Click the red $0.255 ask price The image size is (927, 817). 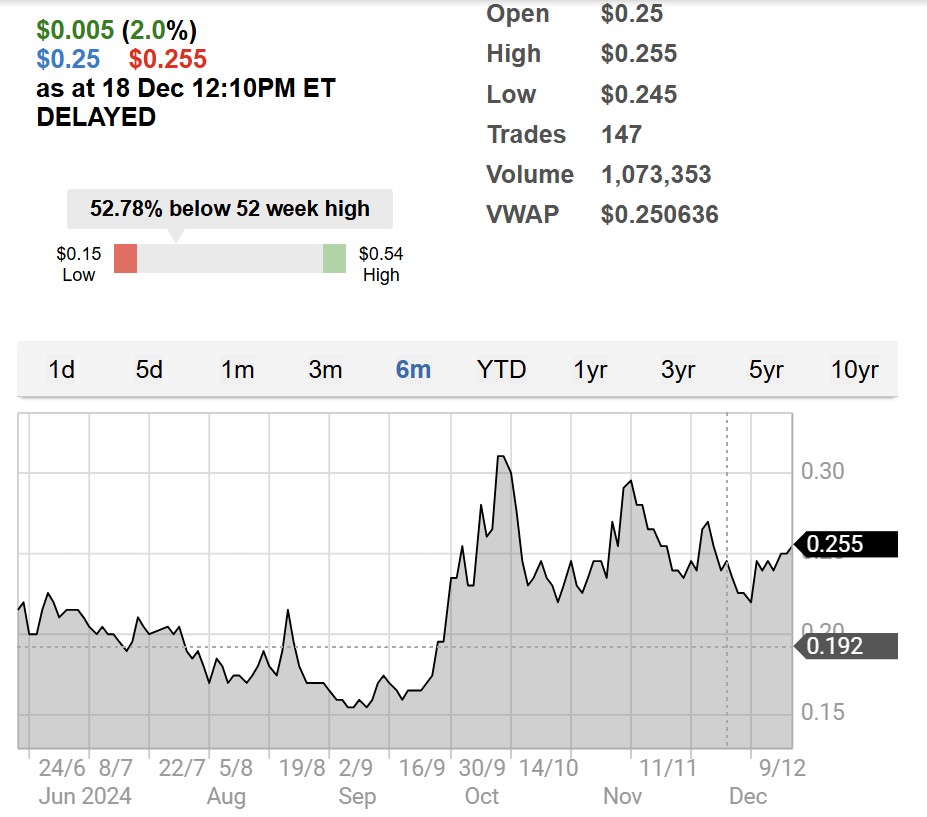point(167,59)
